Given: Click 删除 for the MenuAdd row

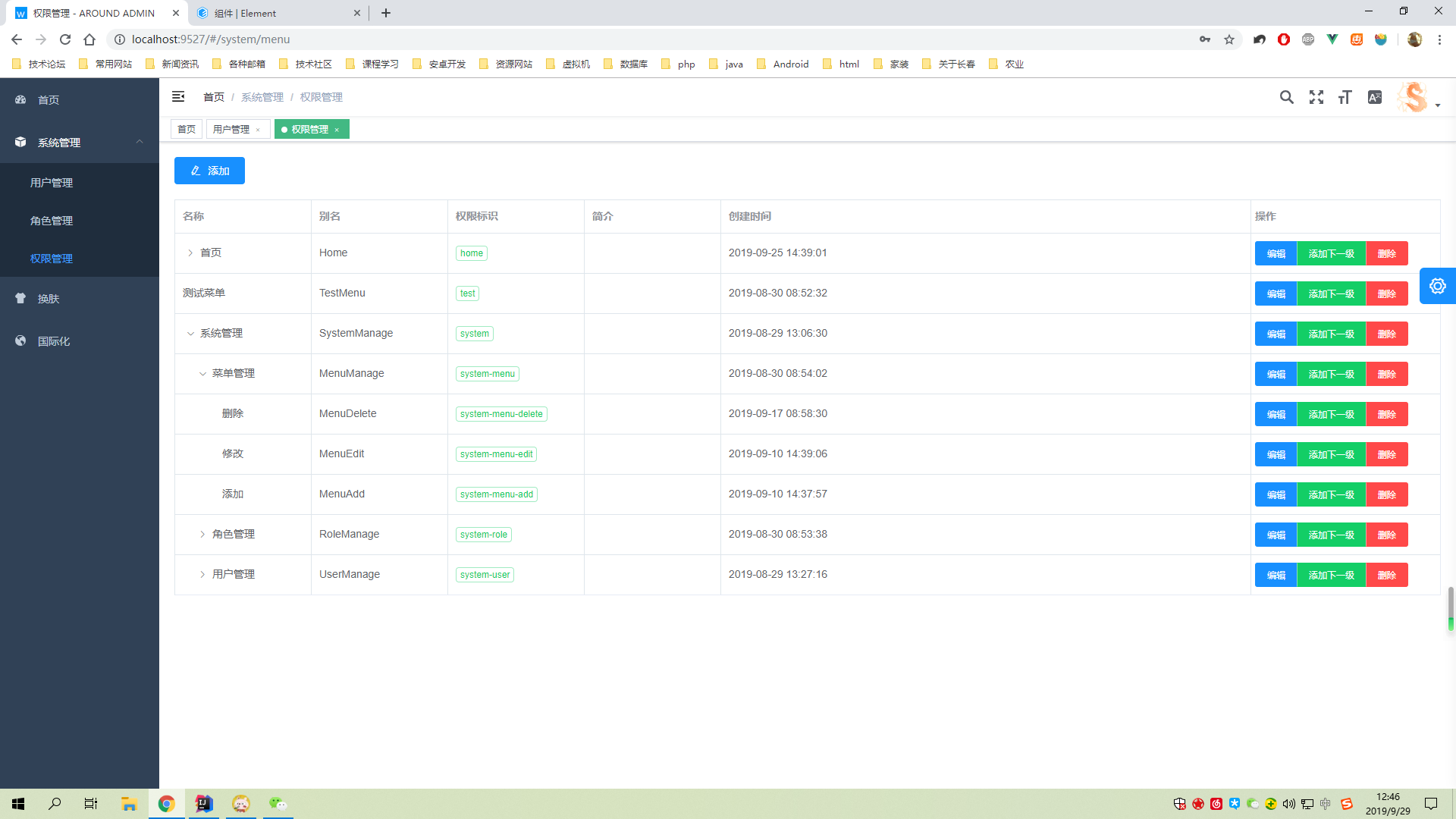Looking at the screenshot, I should (x=1387, y=494).
